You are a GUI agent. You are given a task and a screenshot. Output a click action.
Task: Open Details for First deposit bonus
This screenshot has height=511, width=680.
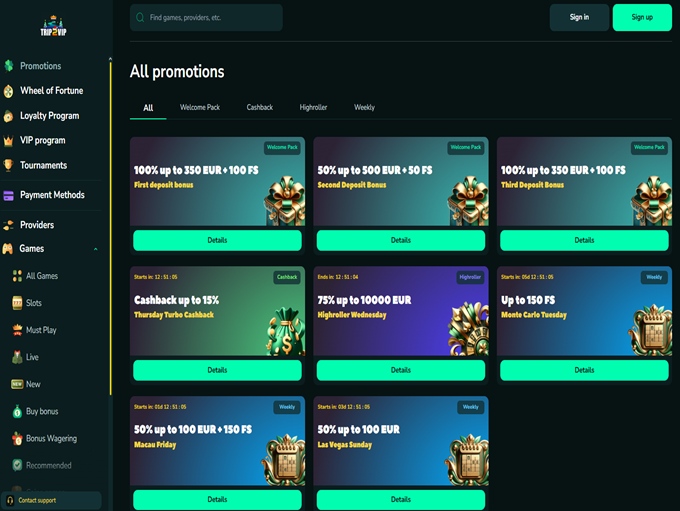click(217, 240)
